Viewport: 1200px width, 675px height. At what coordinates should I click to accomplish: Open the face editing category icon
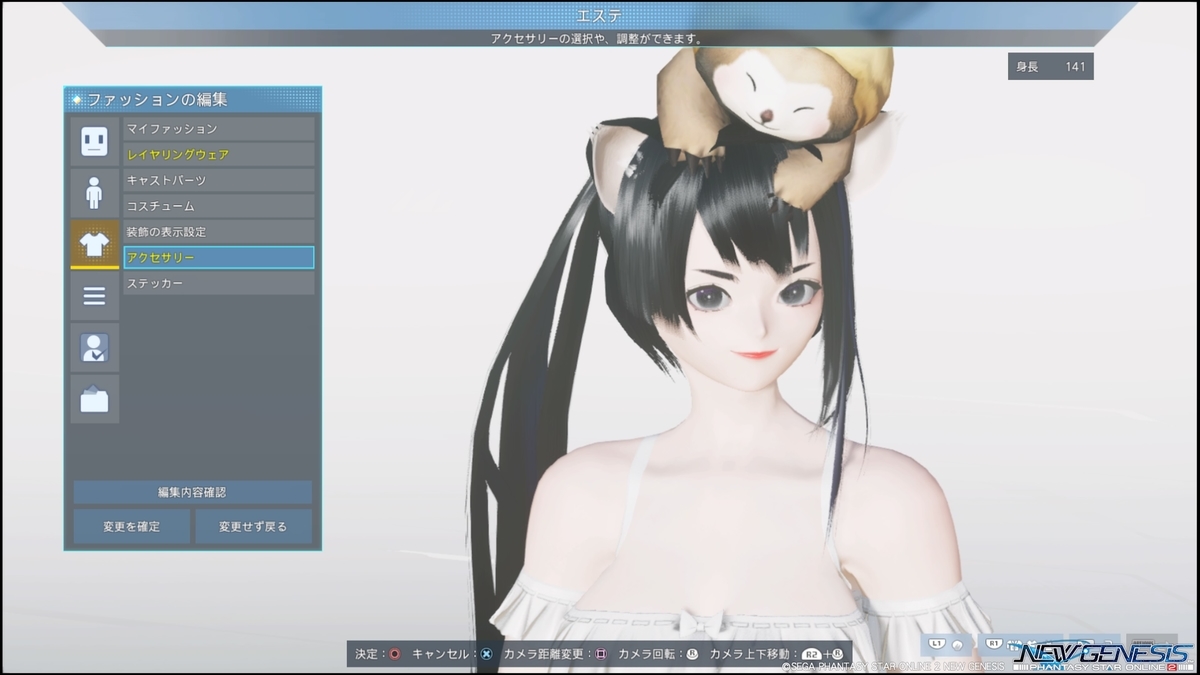(94, 141)
